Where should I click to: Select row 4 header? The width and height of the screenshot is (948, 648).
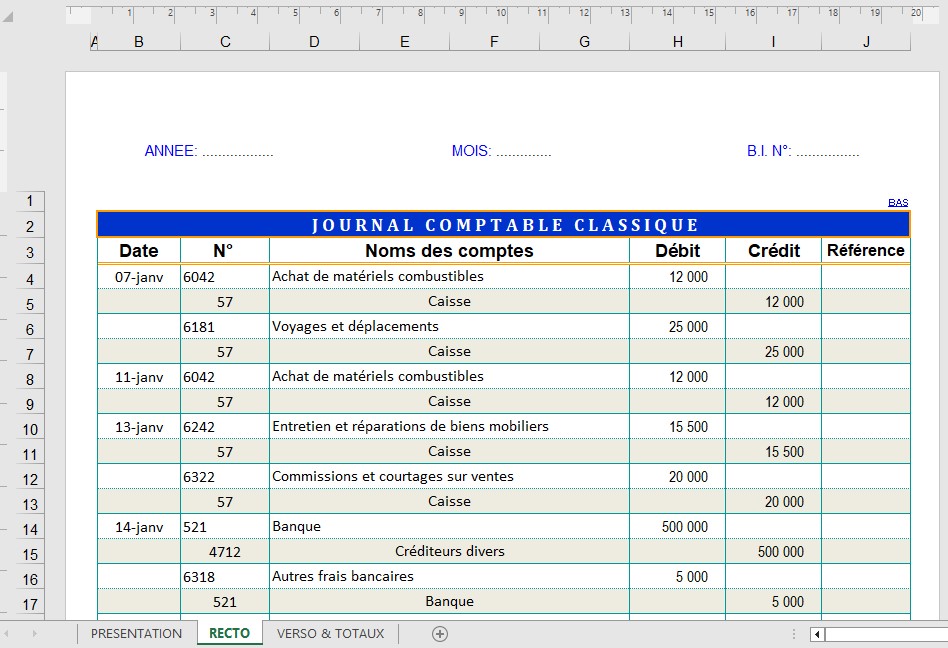coord(30,279)
